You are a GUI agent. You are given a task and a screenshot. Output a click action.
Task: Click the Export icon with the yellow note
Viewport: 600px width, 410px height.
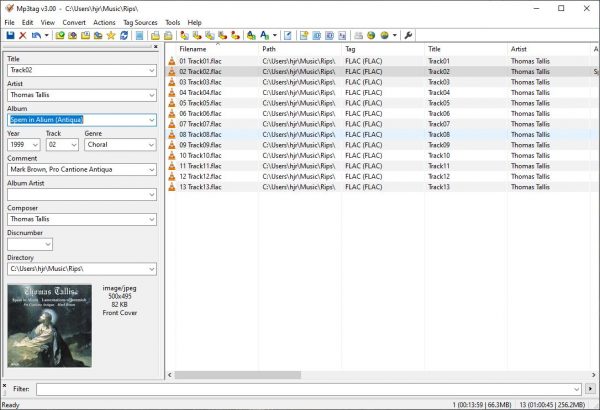click(x=304, y=36)
